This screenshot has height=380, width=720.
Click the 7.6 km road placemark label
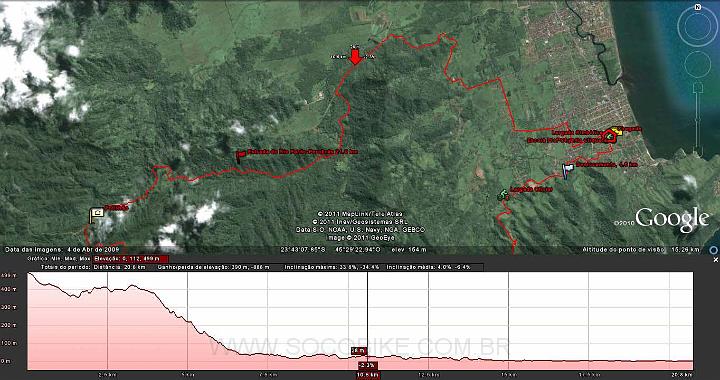[303, 152]
